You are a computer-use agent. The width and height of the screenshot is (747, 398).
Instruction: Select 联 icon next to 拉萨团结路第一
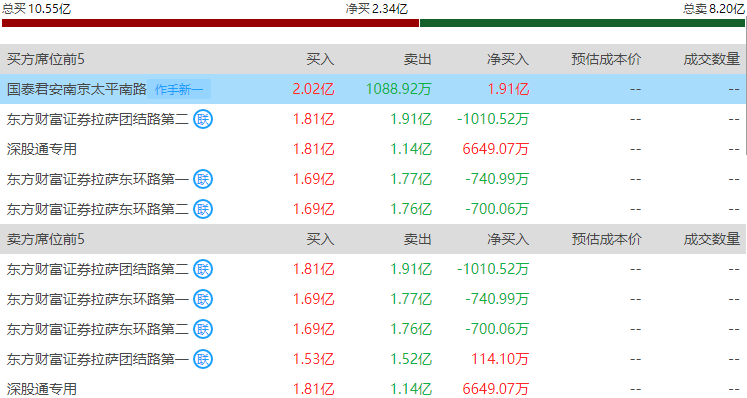203,359
